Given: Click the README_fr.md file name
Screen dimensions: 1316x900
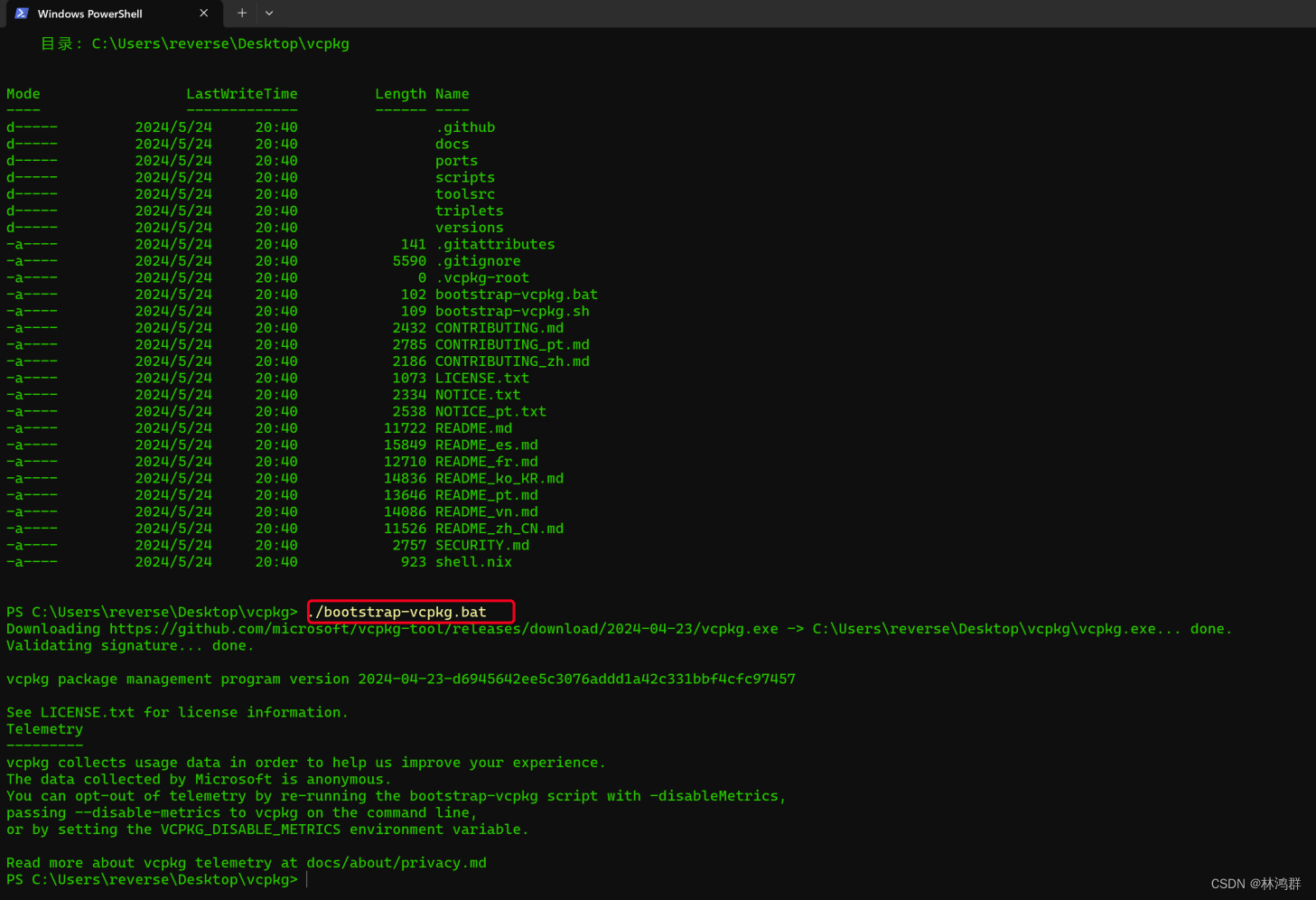Looking at the screenshot, I should coord(487,462).
